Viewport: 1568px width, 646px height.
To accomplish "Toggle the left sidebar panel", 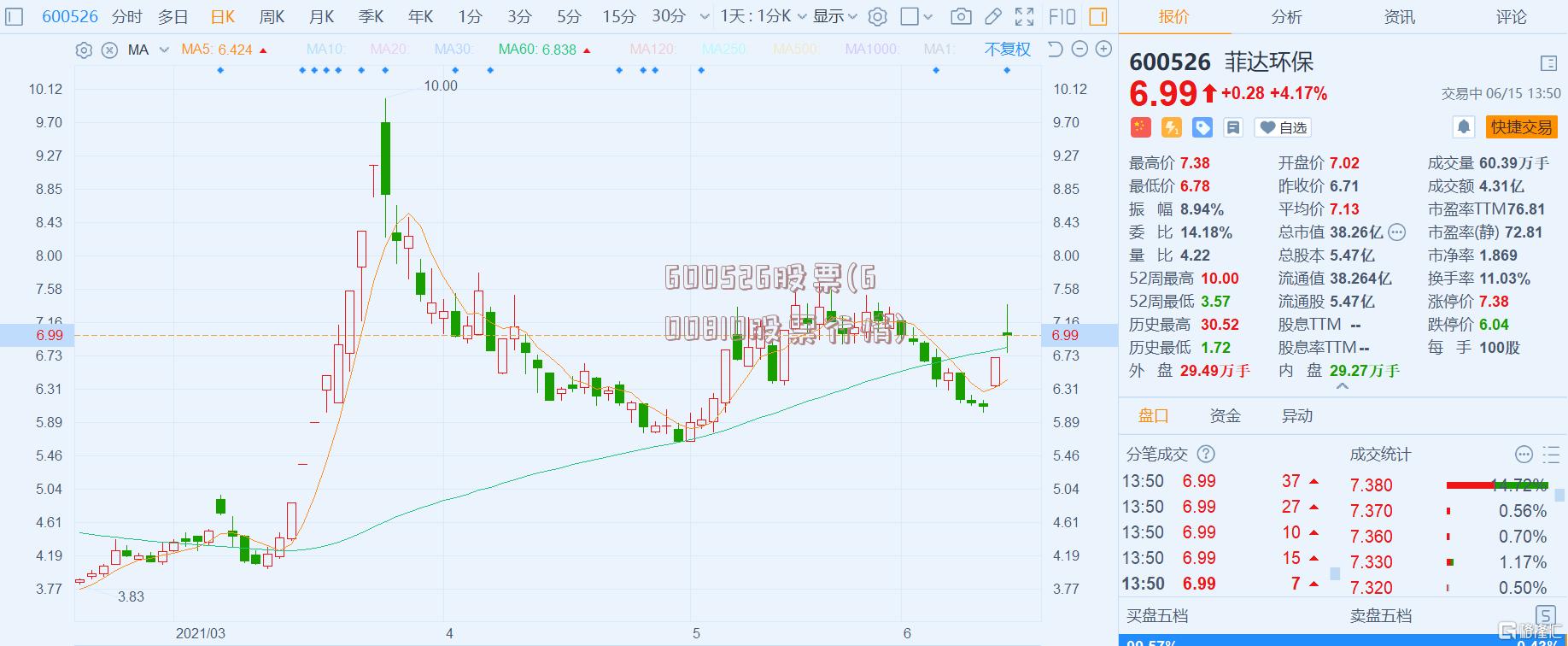I will (15, 16).
